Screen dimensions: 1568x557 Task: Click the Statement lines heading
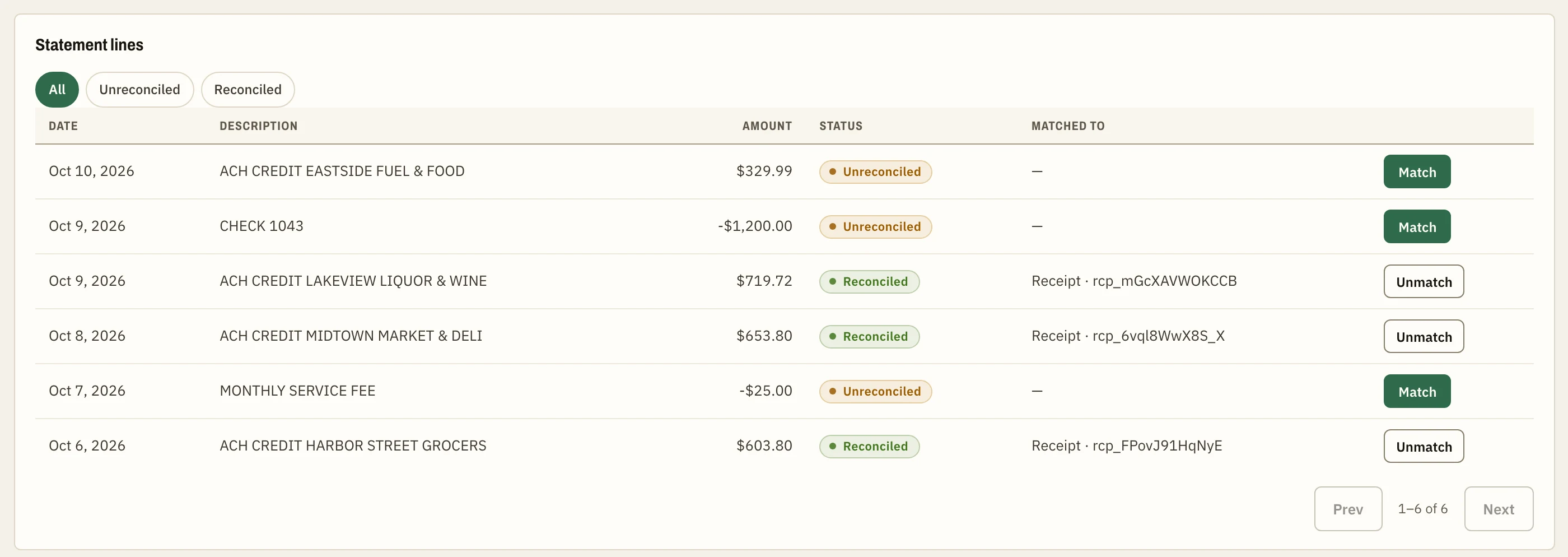tap(90, 45)
